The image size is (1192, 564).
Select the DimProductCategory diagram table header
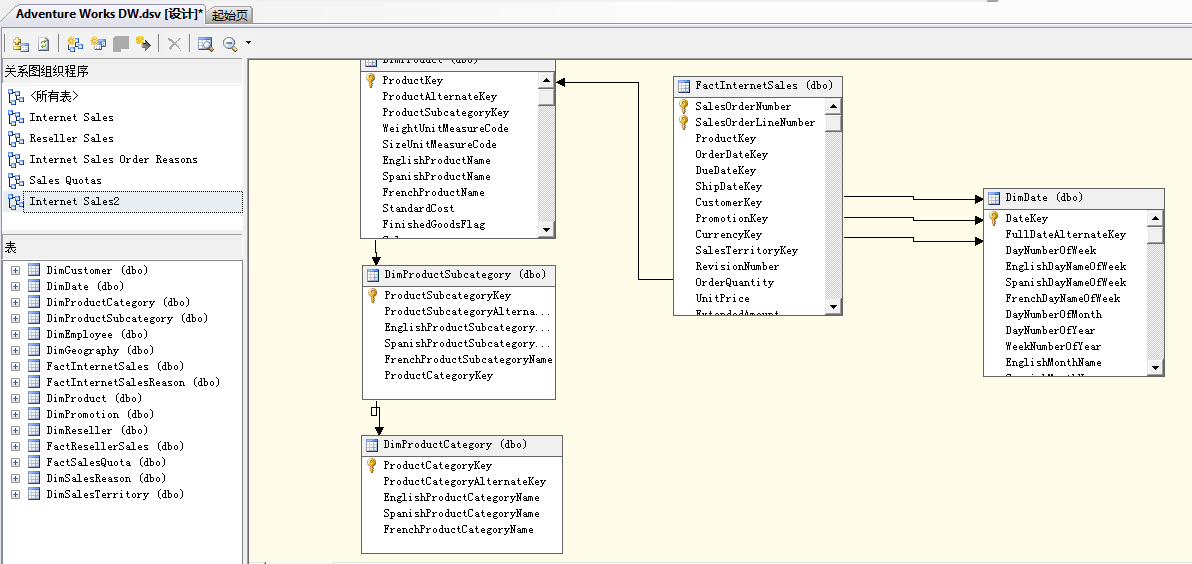click(462, 445)
